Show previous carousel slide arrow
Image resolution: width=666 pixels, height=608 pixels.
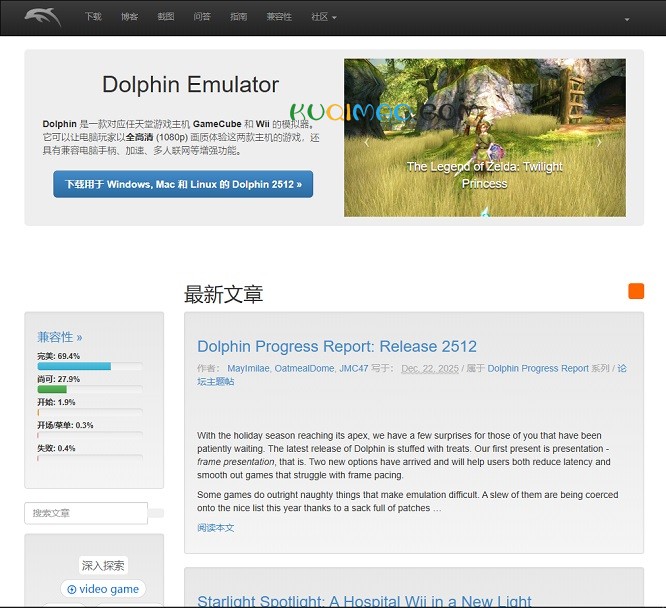click(367, 143)
